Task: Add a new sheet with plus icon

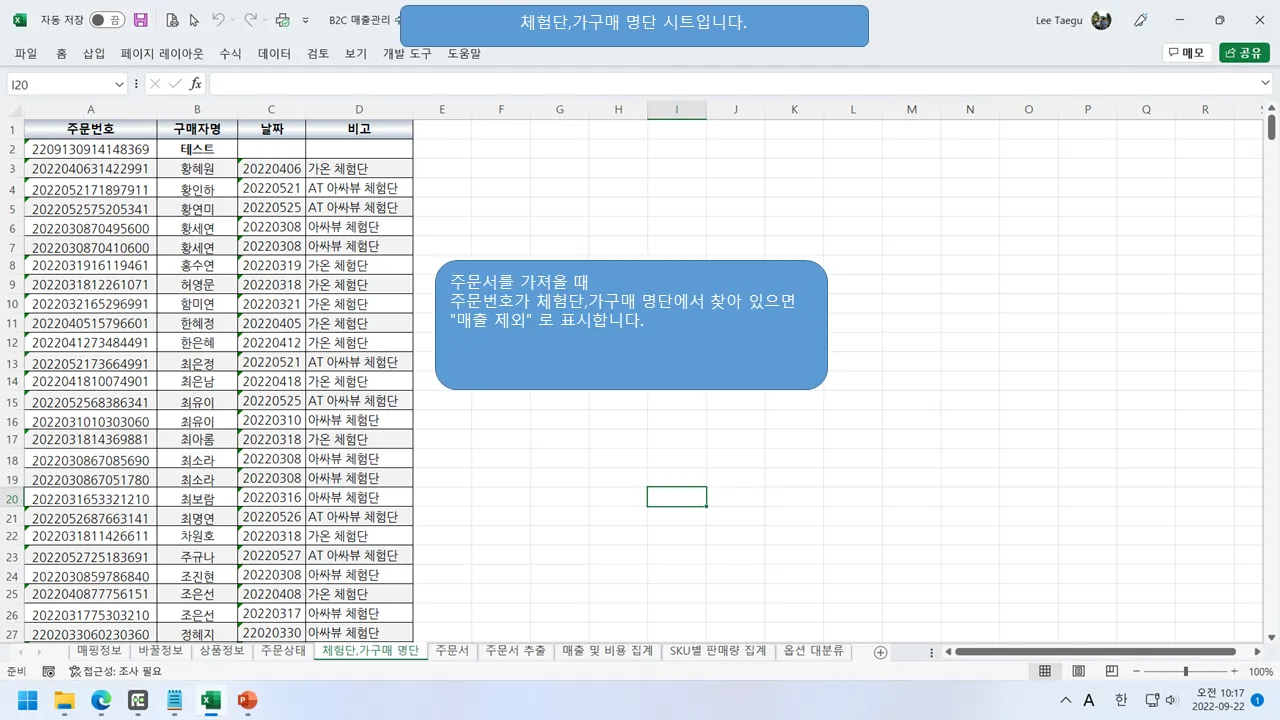Action: coord(880,652)
